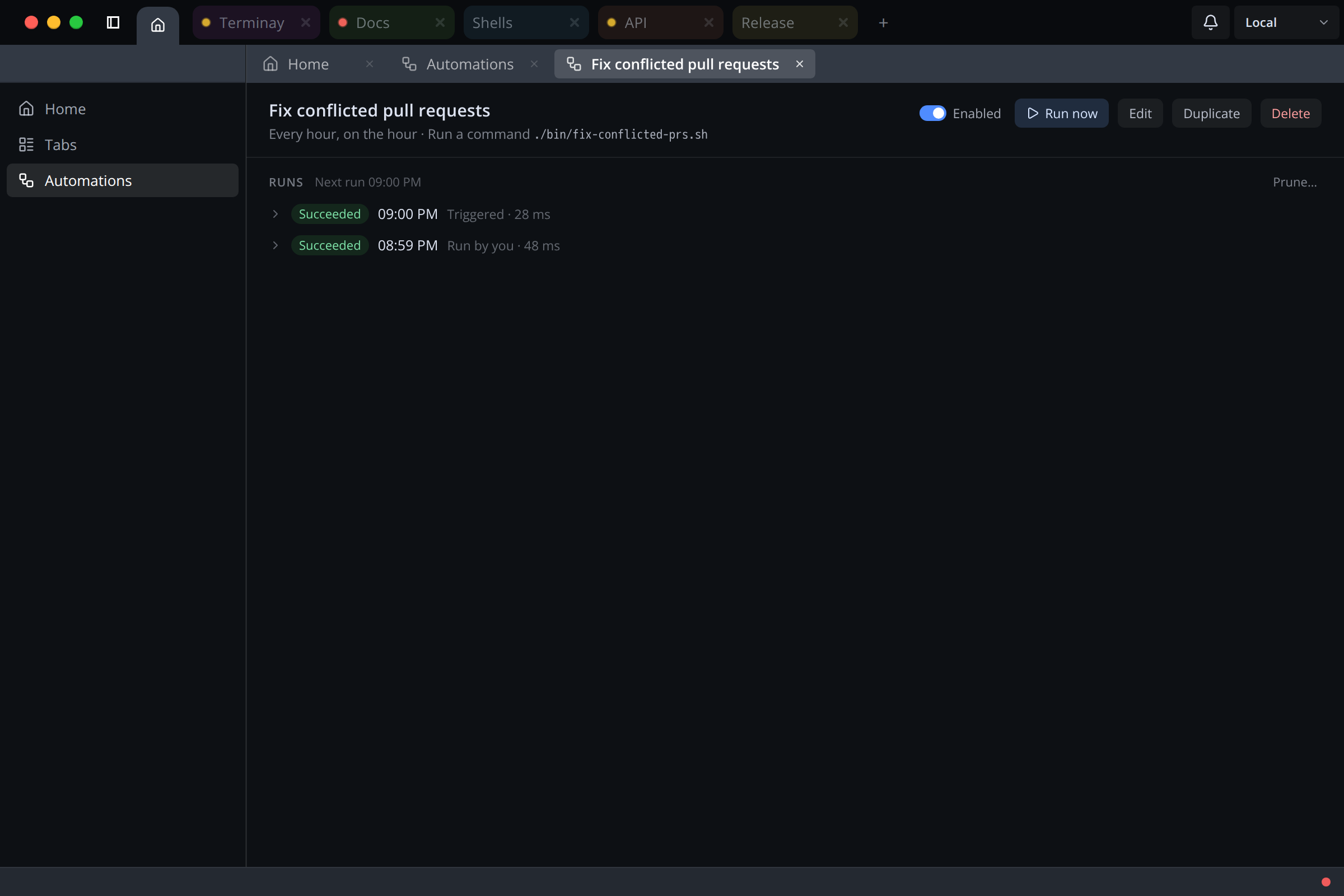Close the inner Home tab

tap(370, 64)
